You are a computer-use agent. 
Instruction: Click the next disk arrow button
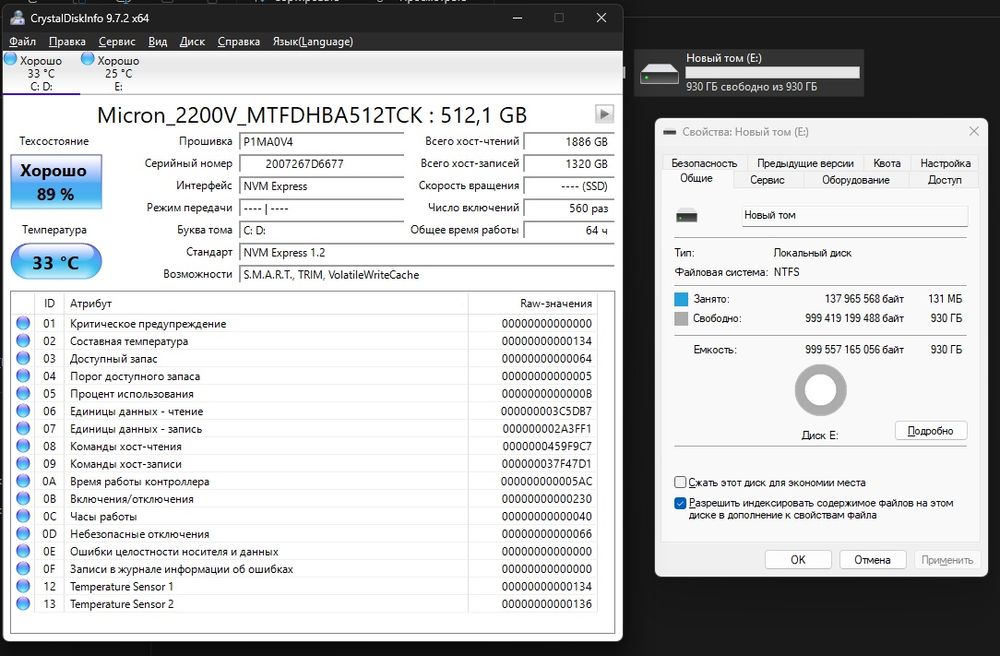click(604, 114)
